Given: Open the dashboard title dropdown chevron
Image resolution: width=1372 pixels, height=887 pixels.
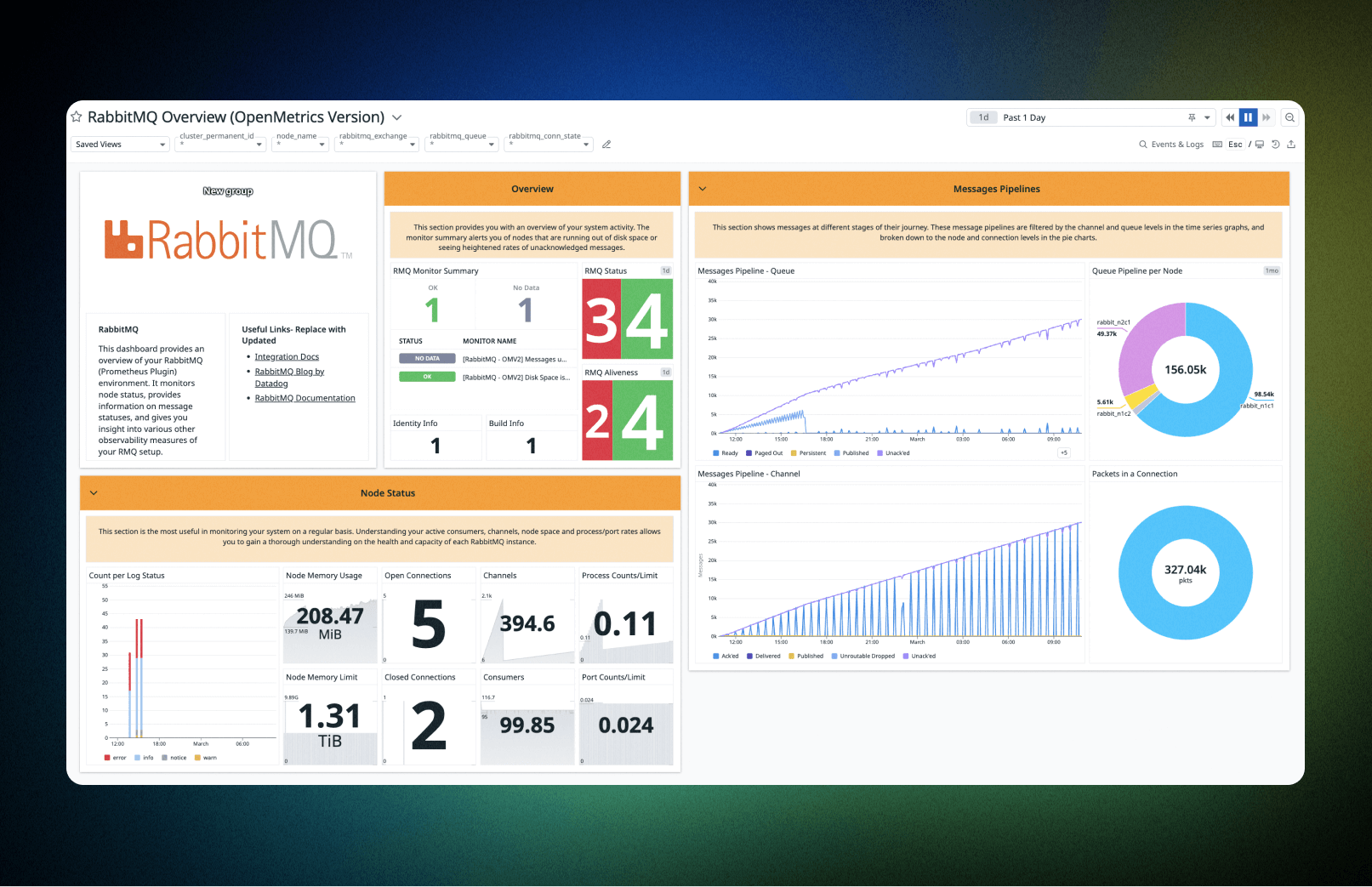Looking at the screenshot, I should pyautogui.click(x=396, y=117).
